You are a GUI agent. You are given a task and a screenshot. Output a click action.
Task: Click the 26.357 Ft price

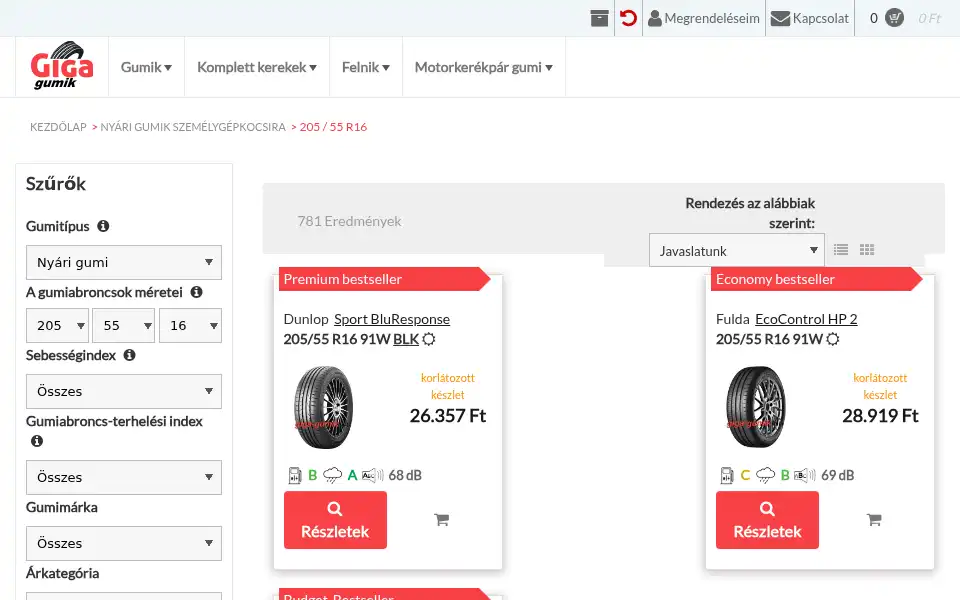pyautogui.click(x=448, y=416)
